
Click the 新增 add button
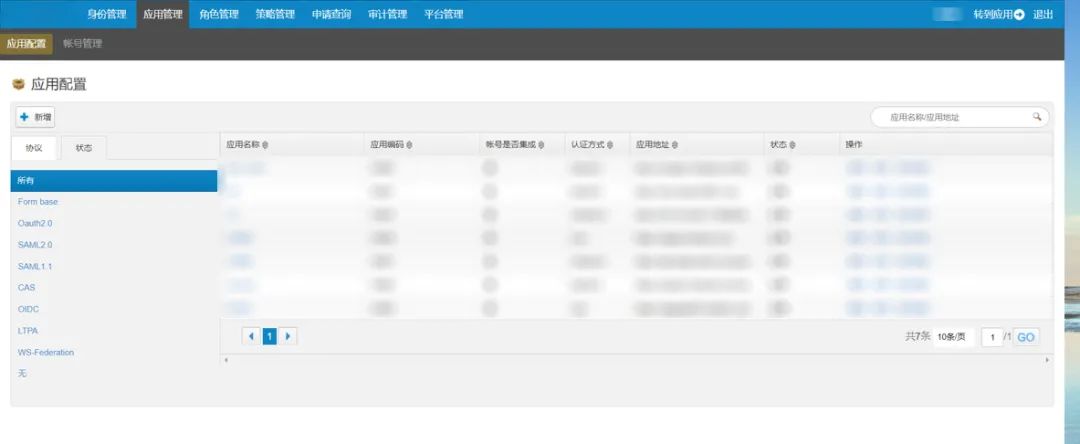pos(36,117)
